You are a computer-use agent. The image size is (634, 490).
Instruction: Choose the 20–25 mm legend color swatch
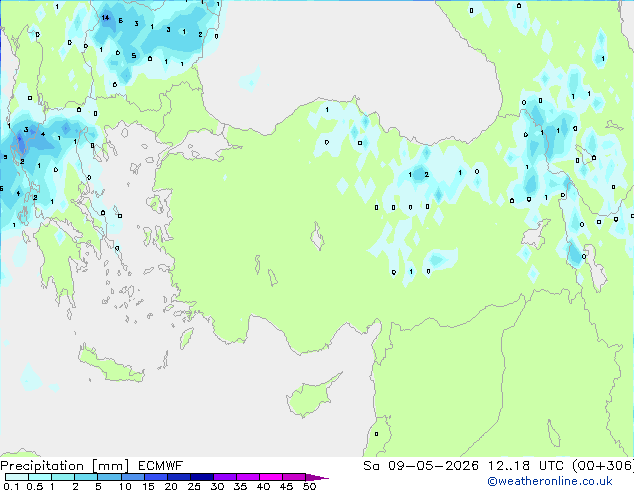click(178, 477)
